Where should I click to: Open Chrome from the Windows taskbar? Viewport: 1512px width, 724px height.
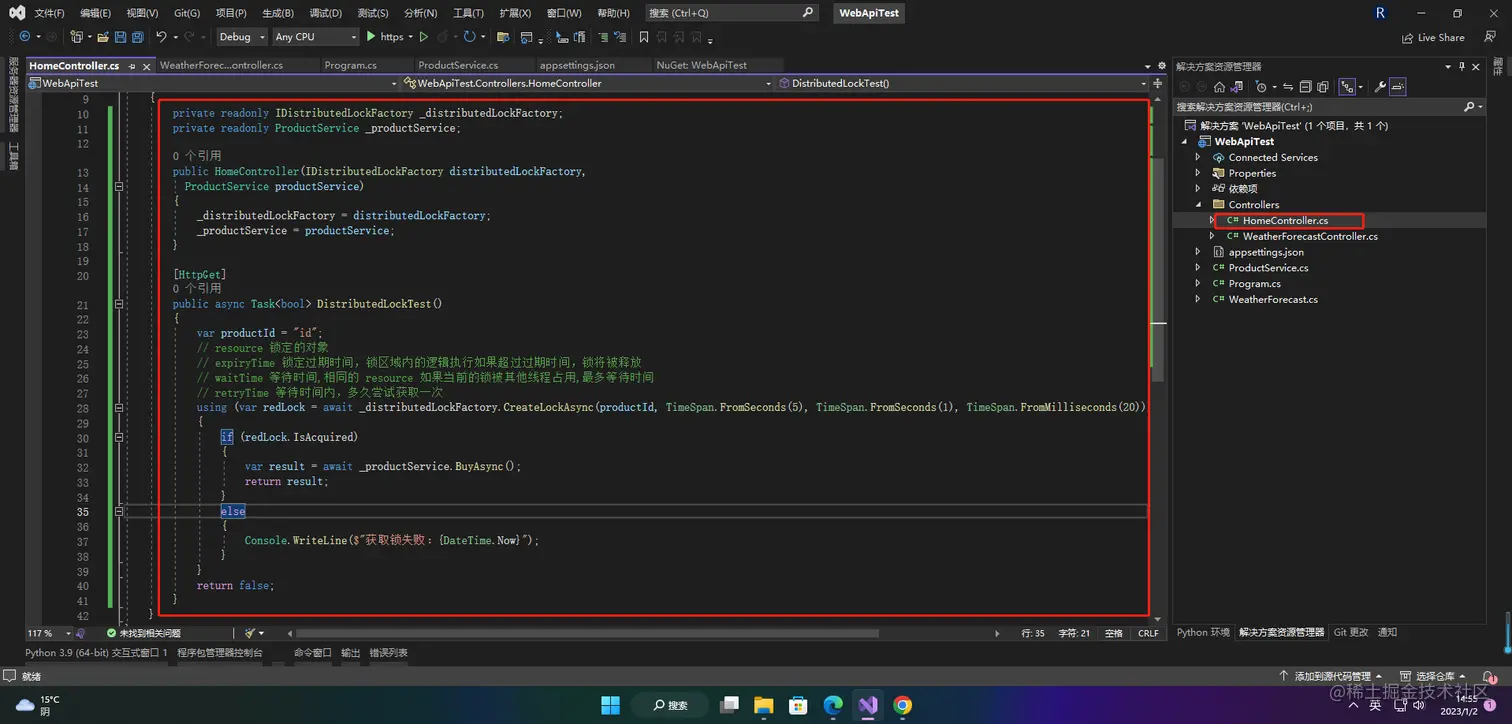(902, 705)
